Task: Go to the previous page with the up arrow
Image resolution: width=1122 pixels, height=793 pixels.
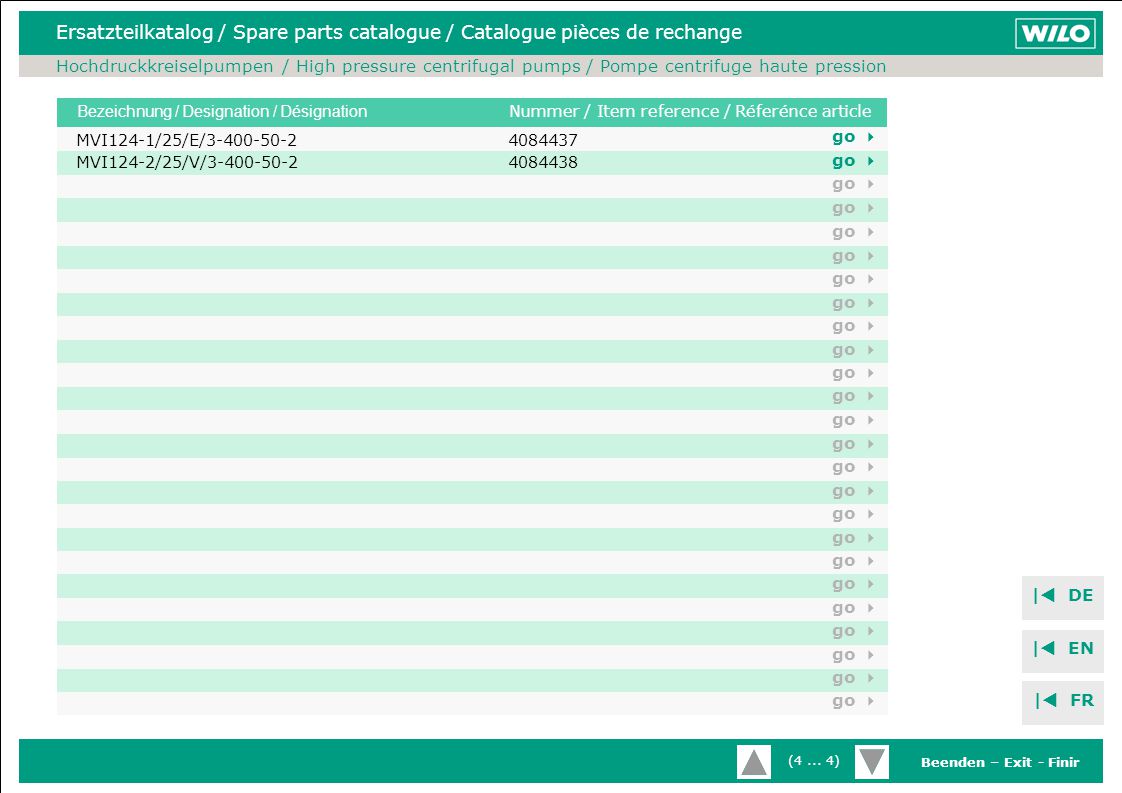Action: (754, 762)
